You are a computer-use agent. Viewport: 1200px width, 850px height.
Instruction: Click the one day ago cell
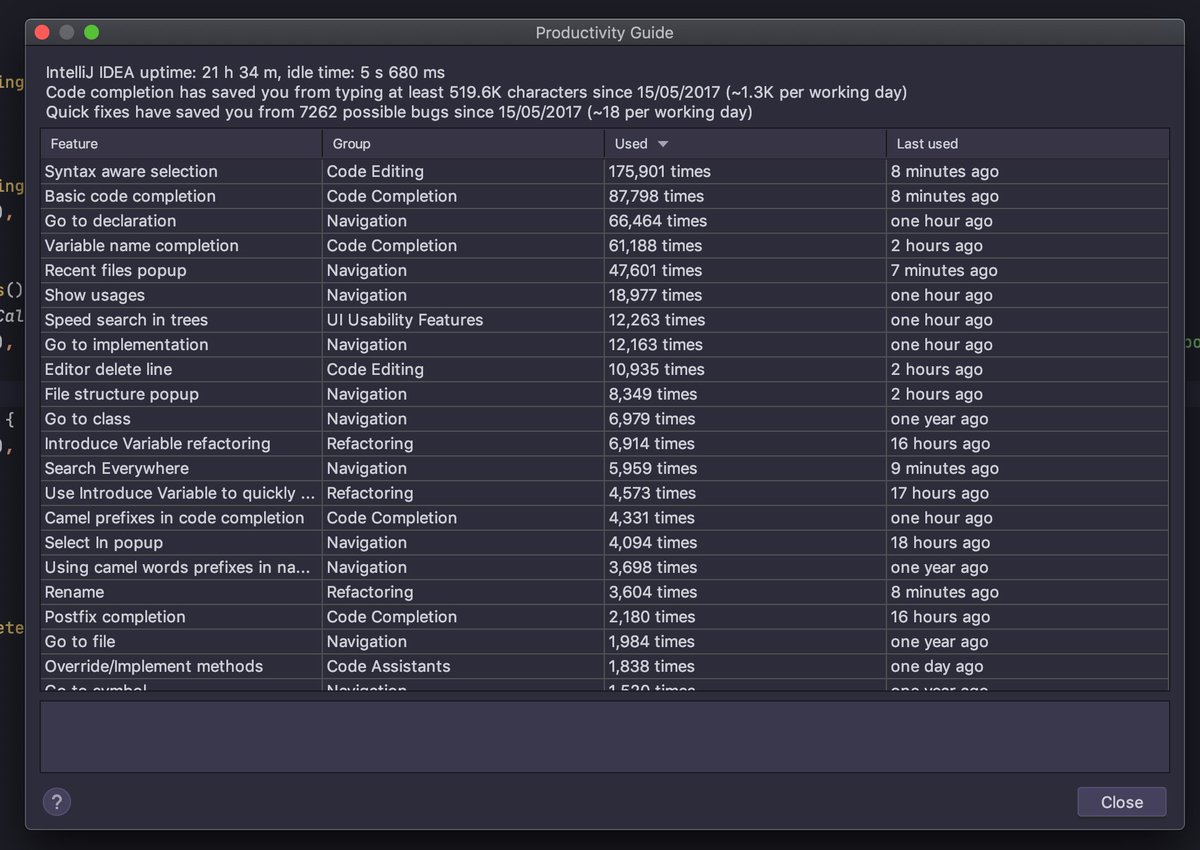tap(1027, 666)
